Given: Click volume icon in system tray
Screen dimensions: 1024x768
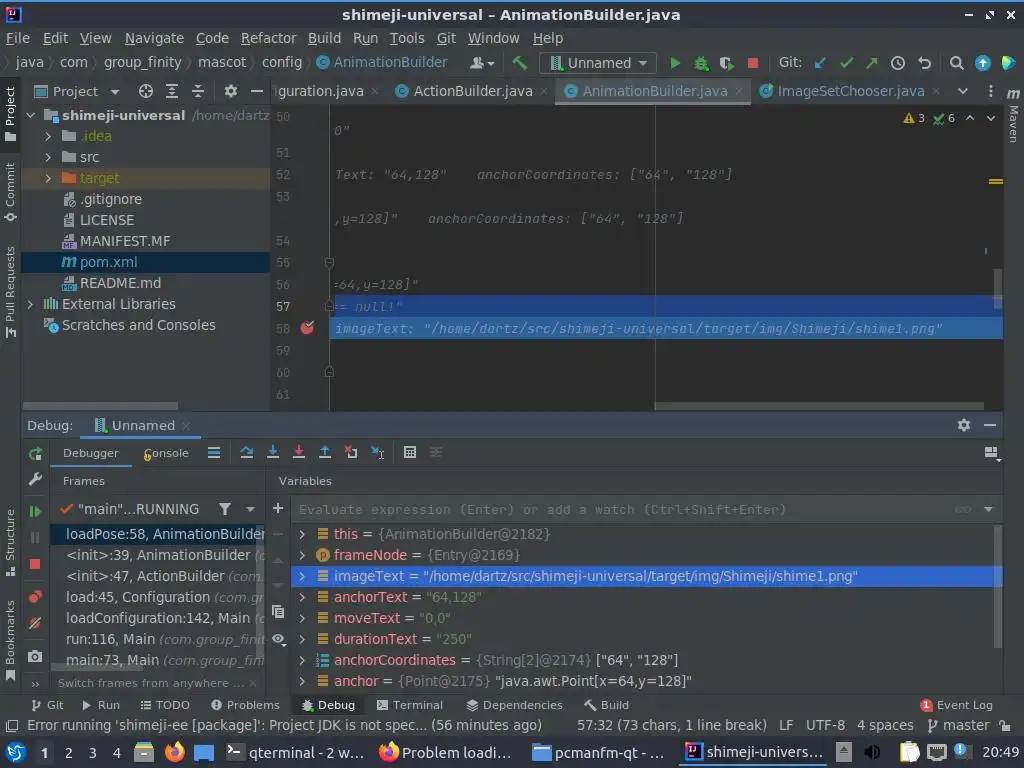Looking at the screenshot, I should pos(872,752).
